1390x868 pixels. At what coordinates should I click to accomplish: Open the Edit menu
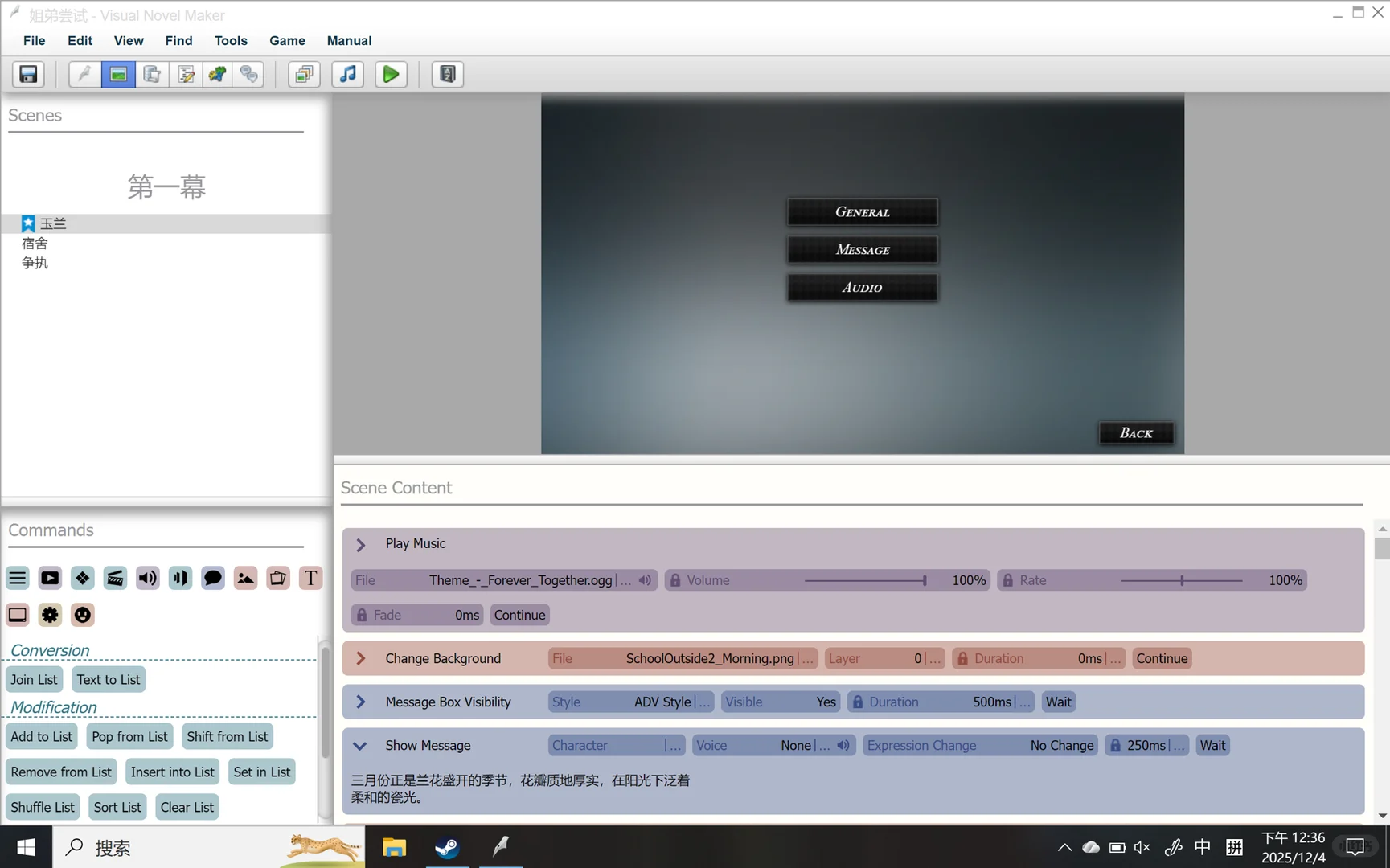[x=80, y=40]
